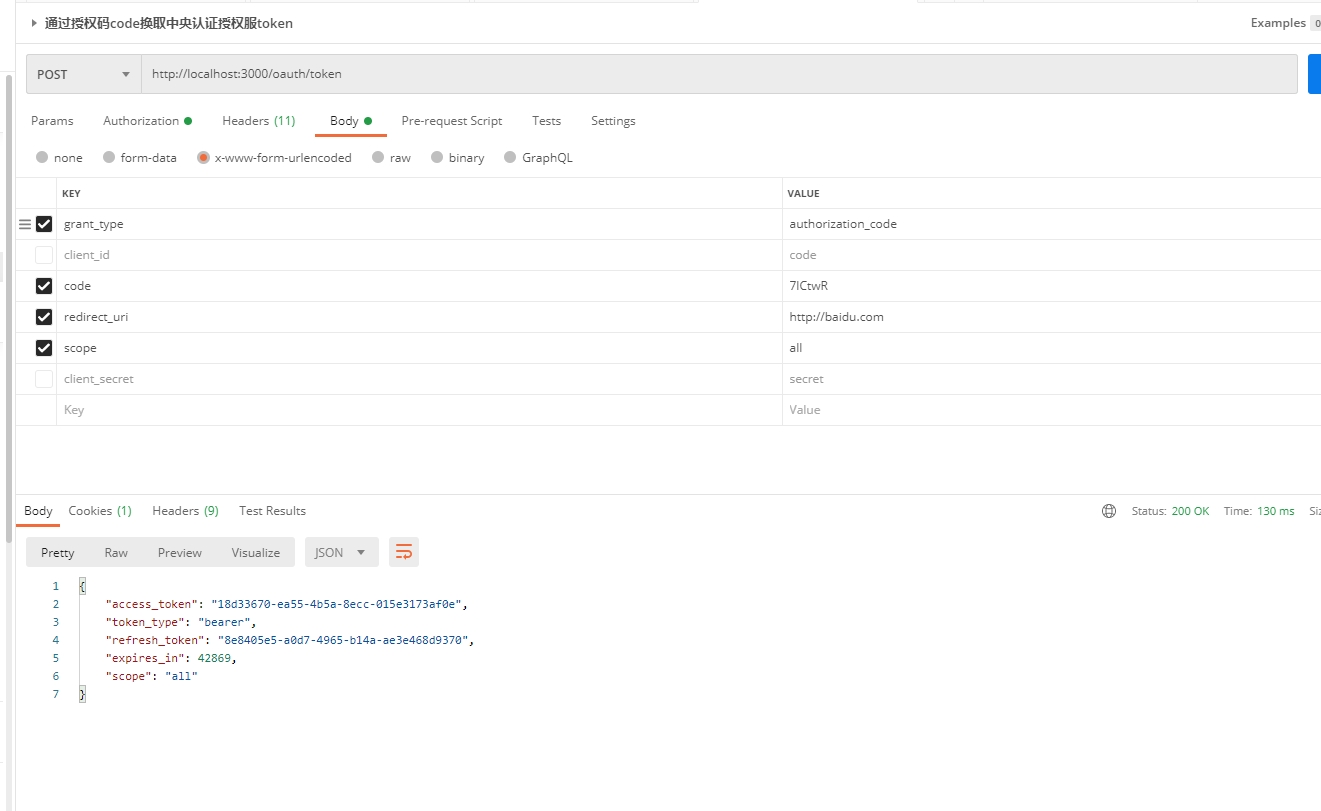Click the authorization_code value cell
This screenshot has width=1321, height=811.
point(1052,224)
